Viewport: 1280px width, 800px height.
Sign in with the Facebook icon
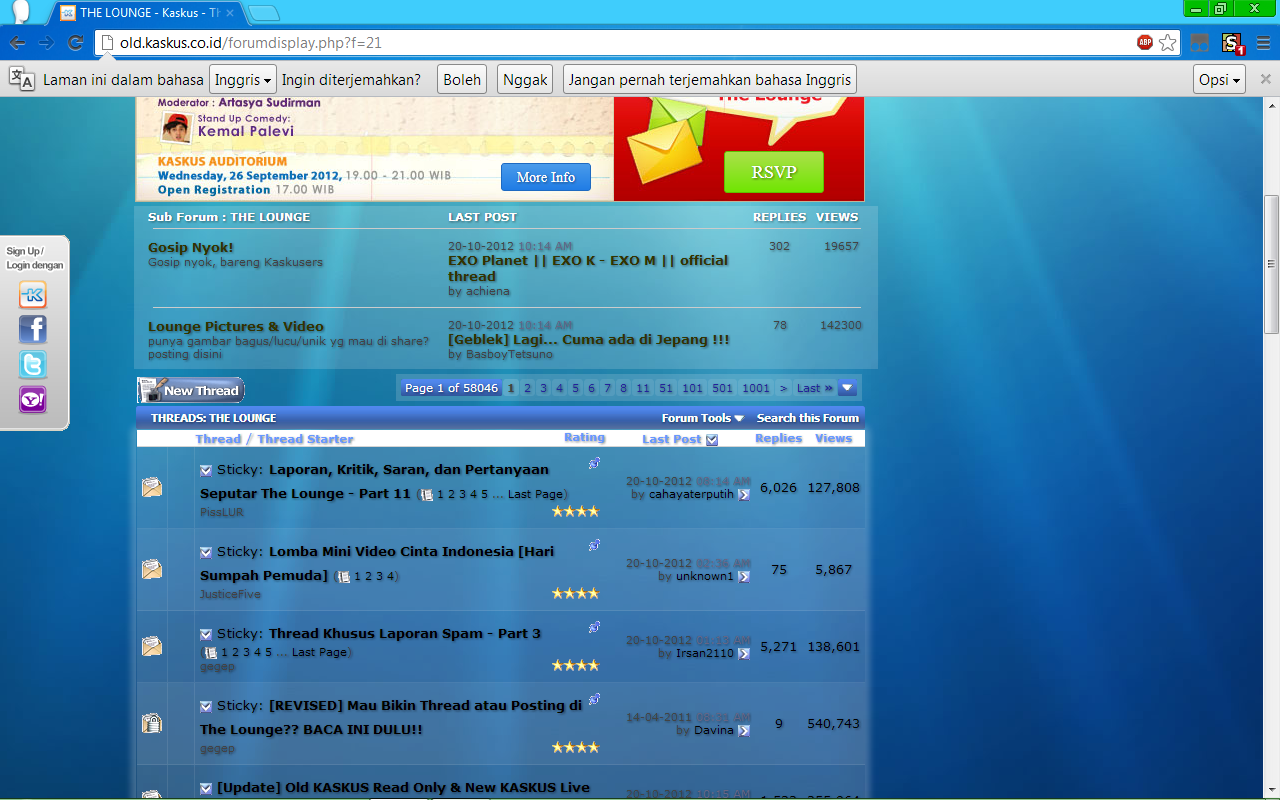[33, 330]
